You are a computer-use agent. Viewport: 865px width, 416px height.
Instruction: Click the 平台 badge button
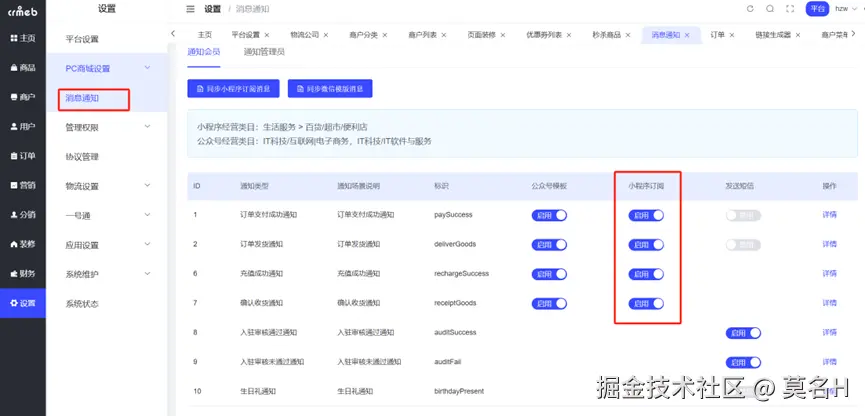[x=818, y=9]
